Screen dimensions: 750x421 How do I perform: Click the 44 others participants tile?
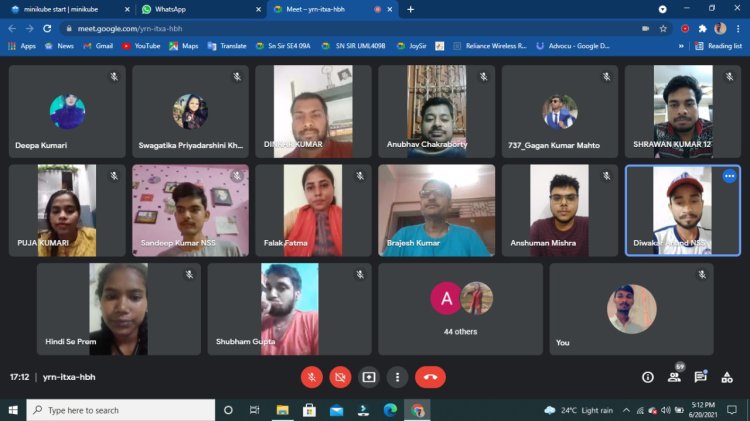pyautogui.click(x=460, y=309)
